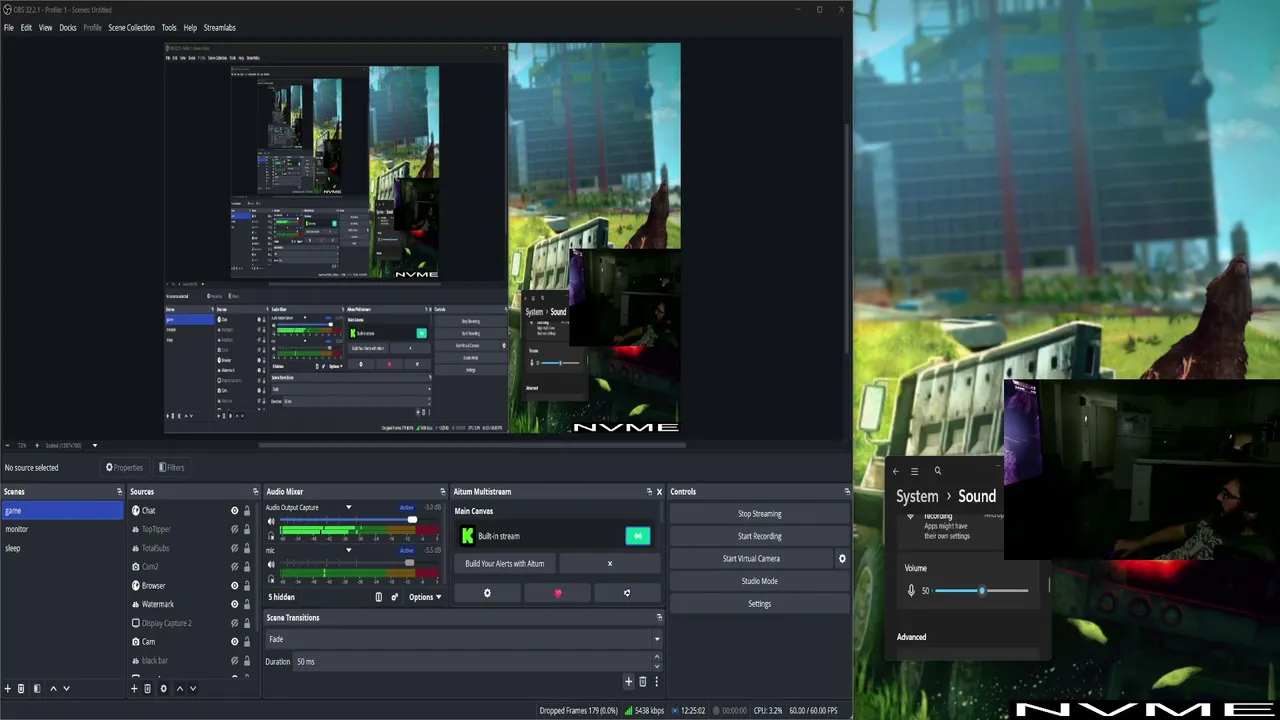Open virtual camera settings gear

[x=842, y=559]
